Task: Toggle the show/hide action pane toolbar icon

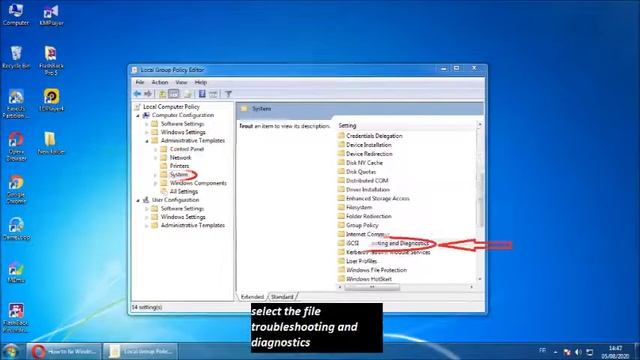Action: (x=213, y=94)
